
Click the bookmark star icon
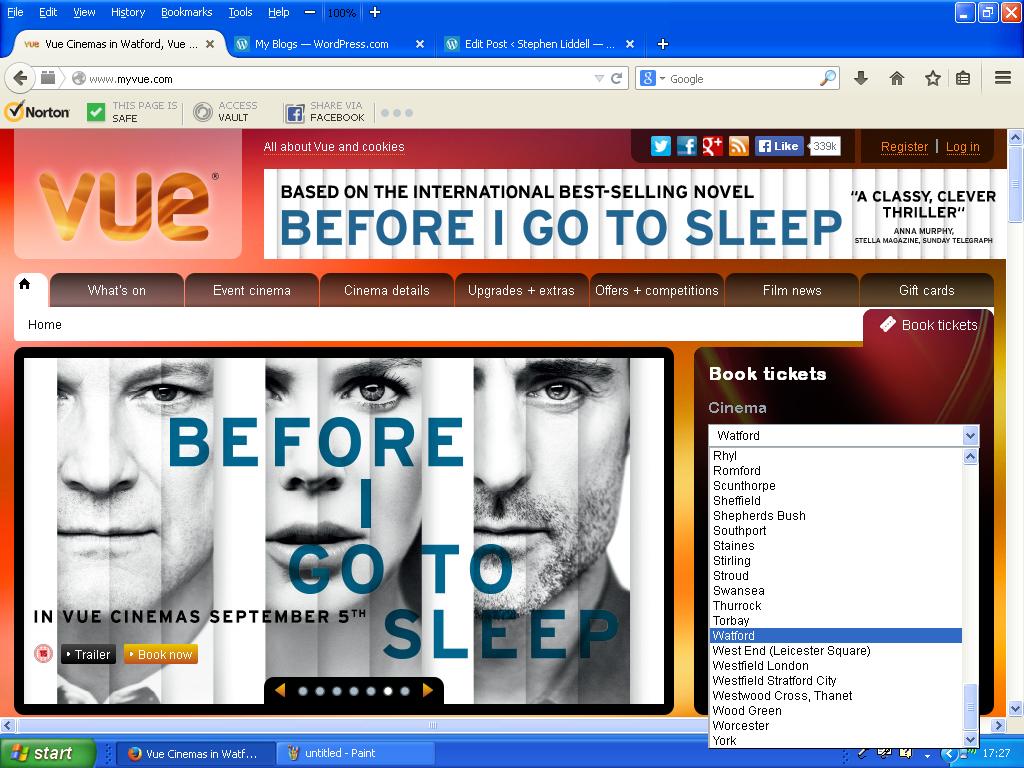[932, 78]
